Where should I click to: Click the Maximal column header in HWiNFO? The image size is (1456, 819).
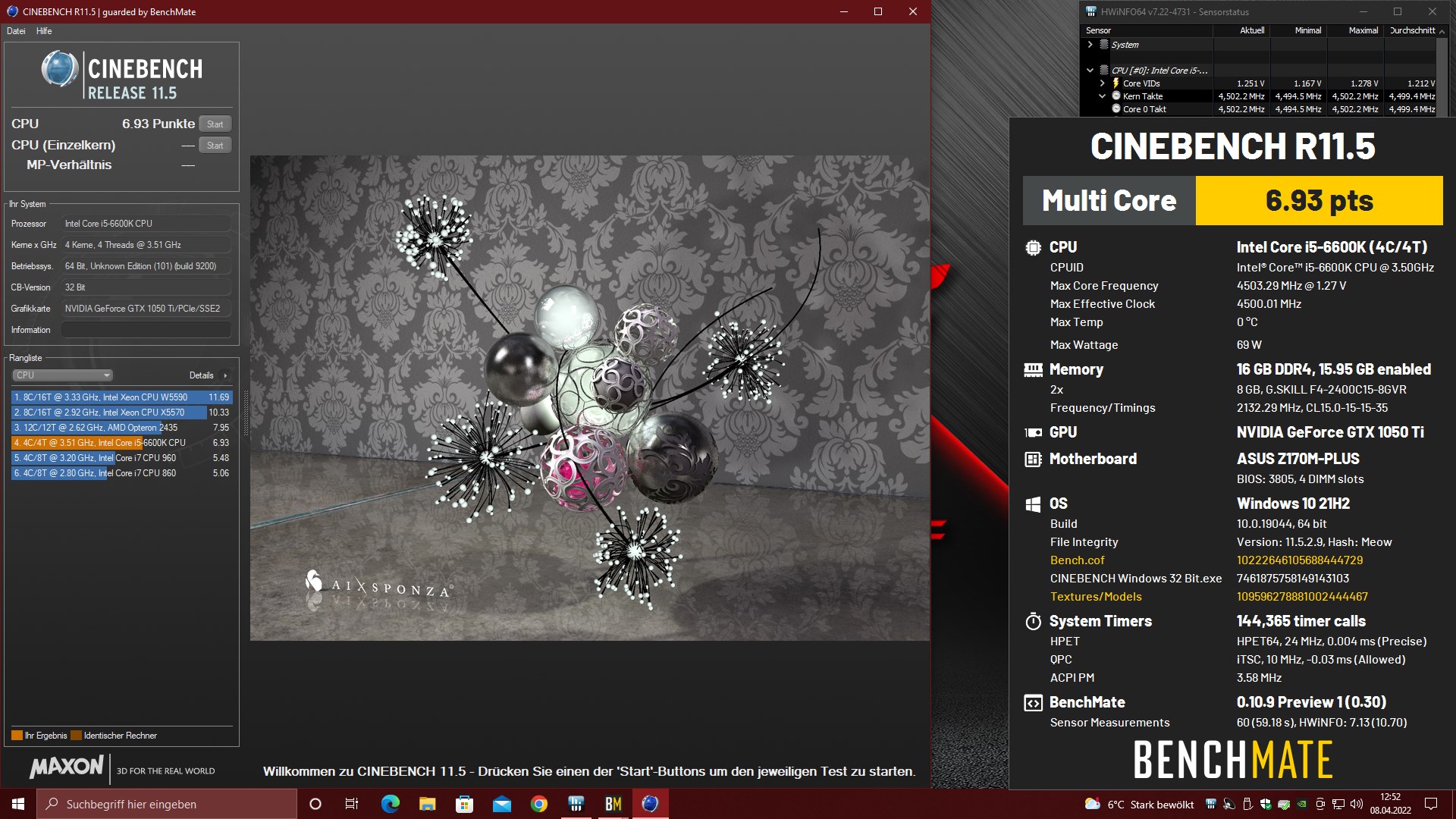[x=1356, y=30]
